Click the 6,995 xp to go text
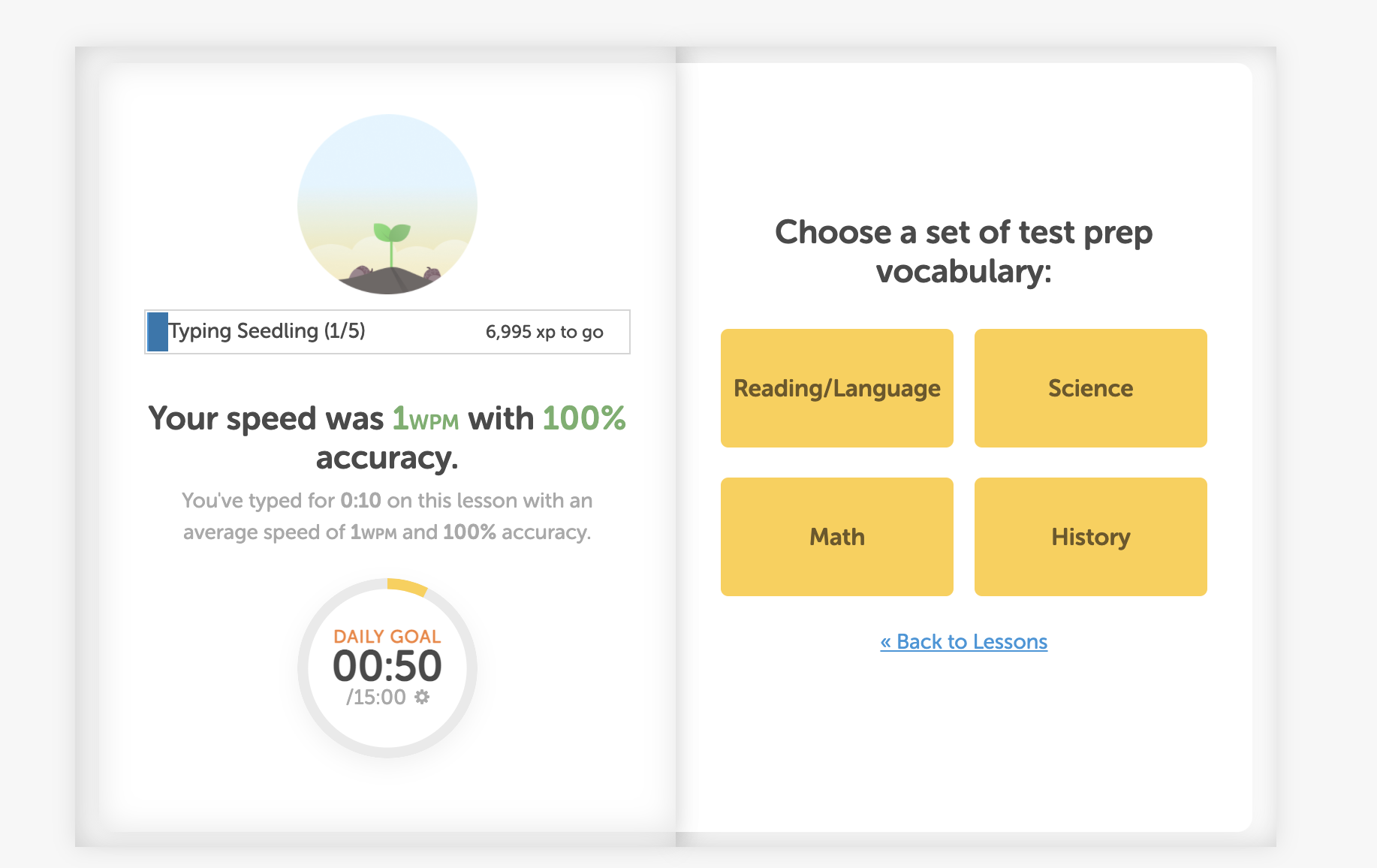This screenshot has height=868, width=1377. [544, 332]
